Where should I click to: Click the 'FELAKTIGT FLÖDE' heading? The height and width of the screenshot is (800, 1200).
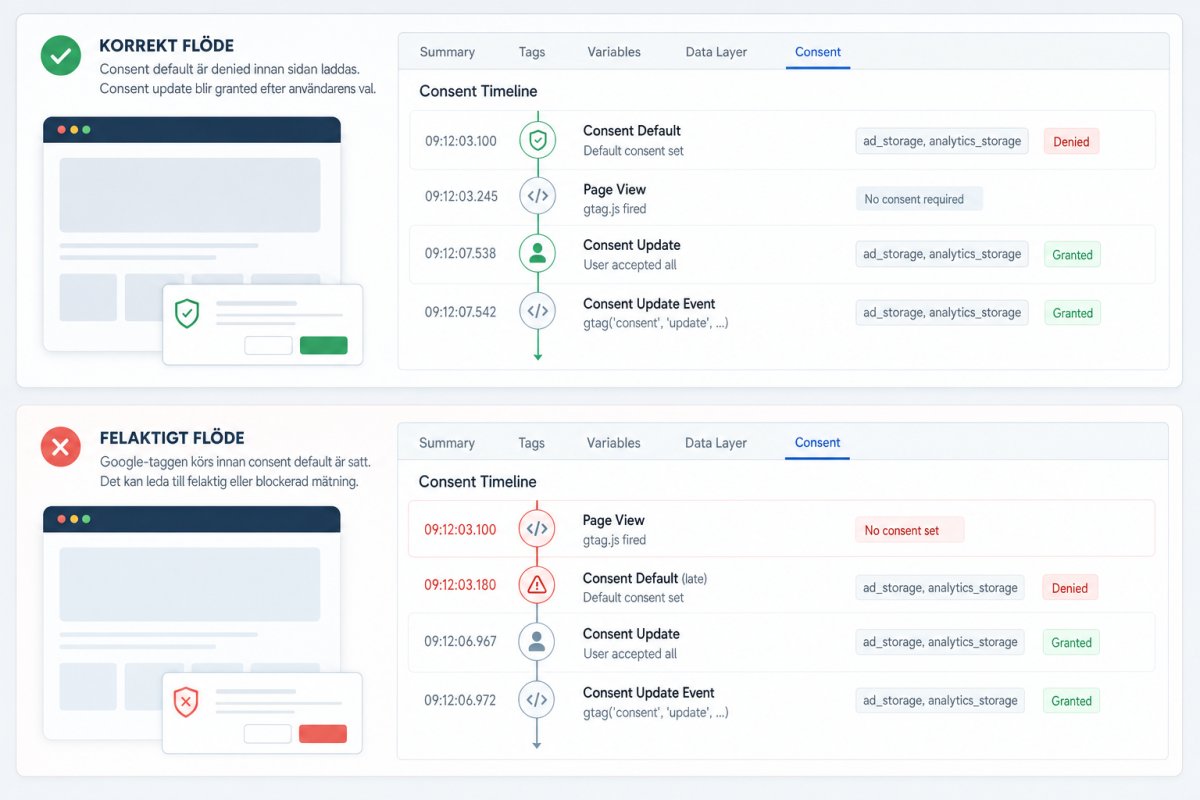[x=172, y=438]
